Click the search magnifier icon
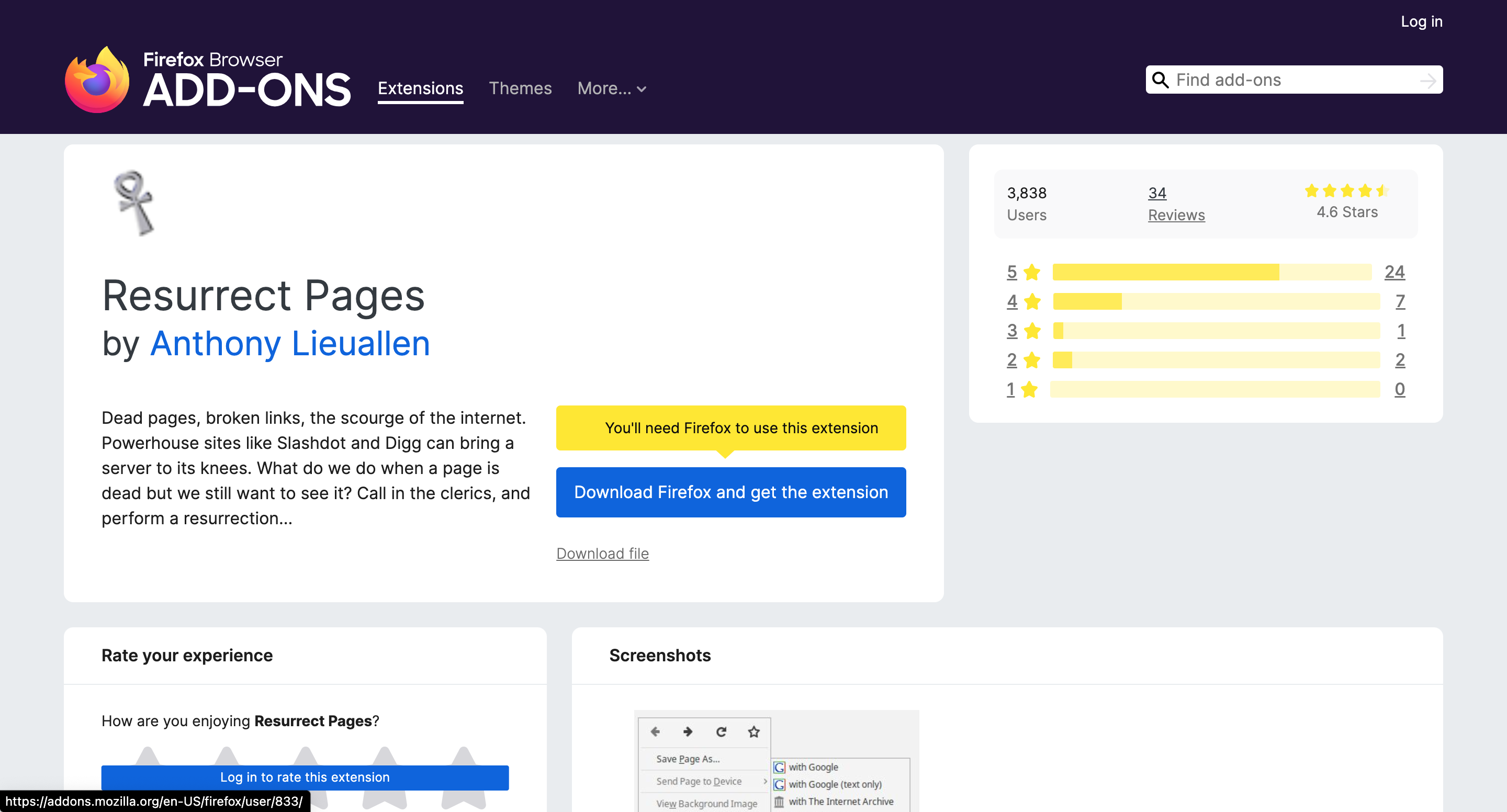The width and height of the screenshot is (1507, 812). tap(1160, 80)
